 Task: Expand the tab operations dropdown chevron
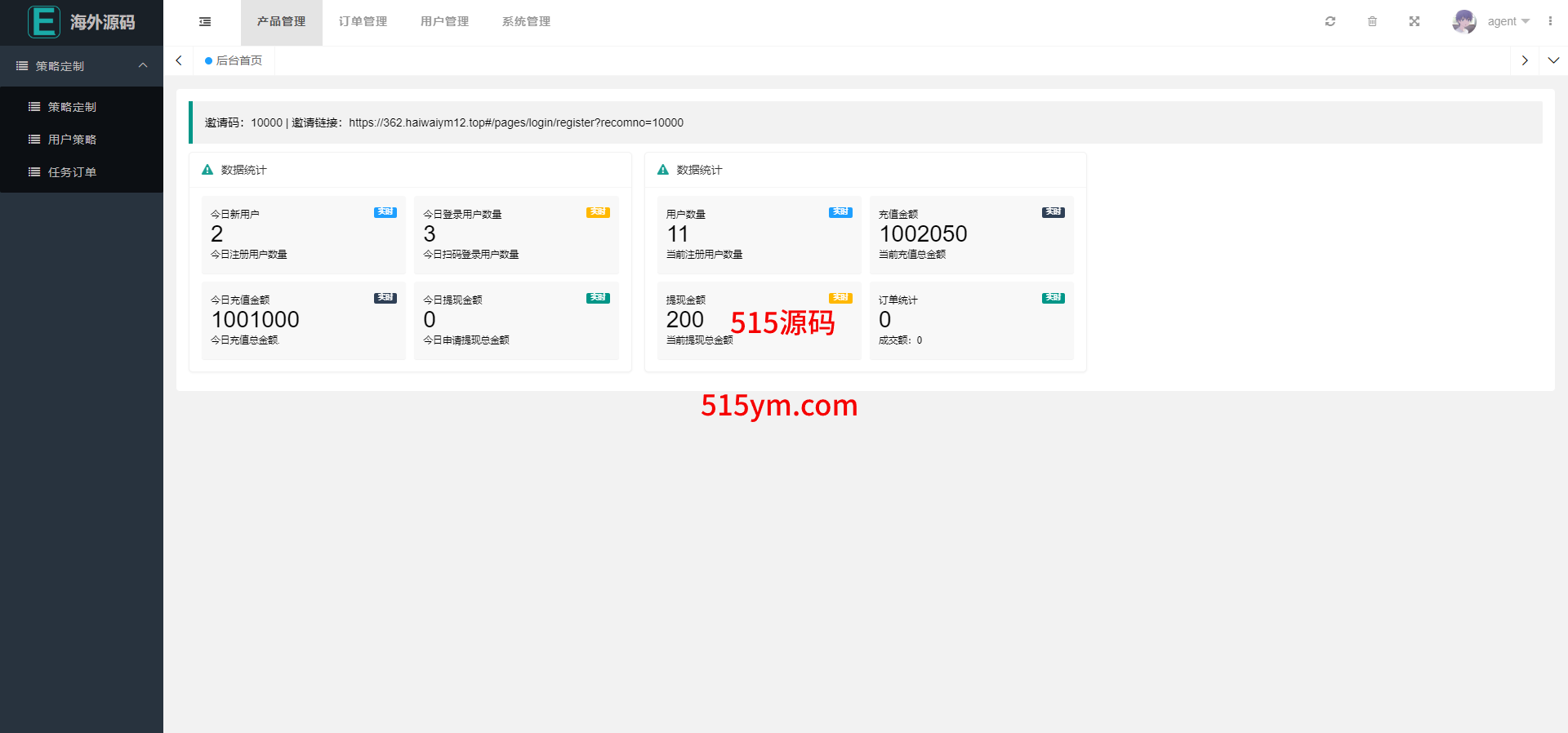tap(1553, 60)
